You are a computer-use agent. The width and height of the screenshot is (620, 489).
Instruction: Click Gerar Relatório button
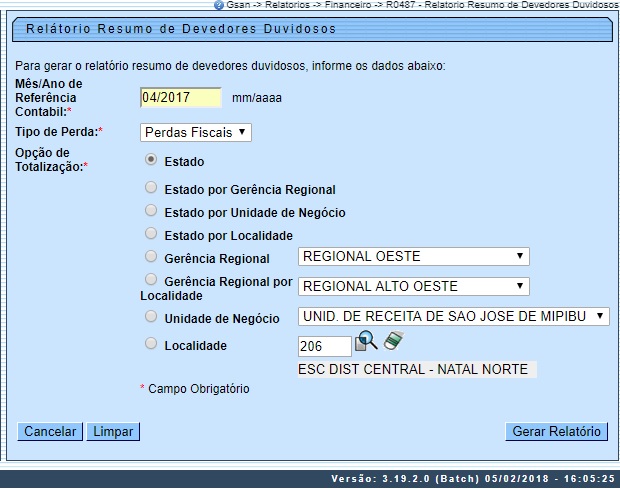pyautogui.click(x=556, y=432)
